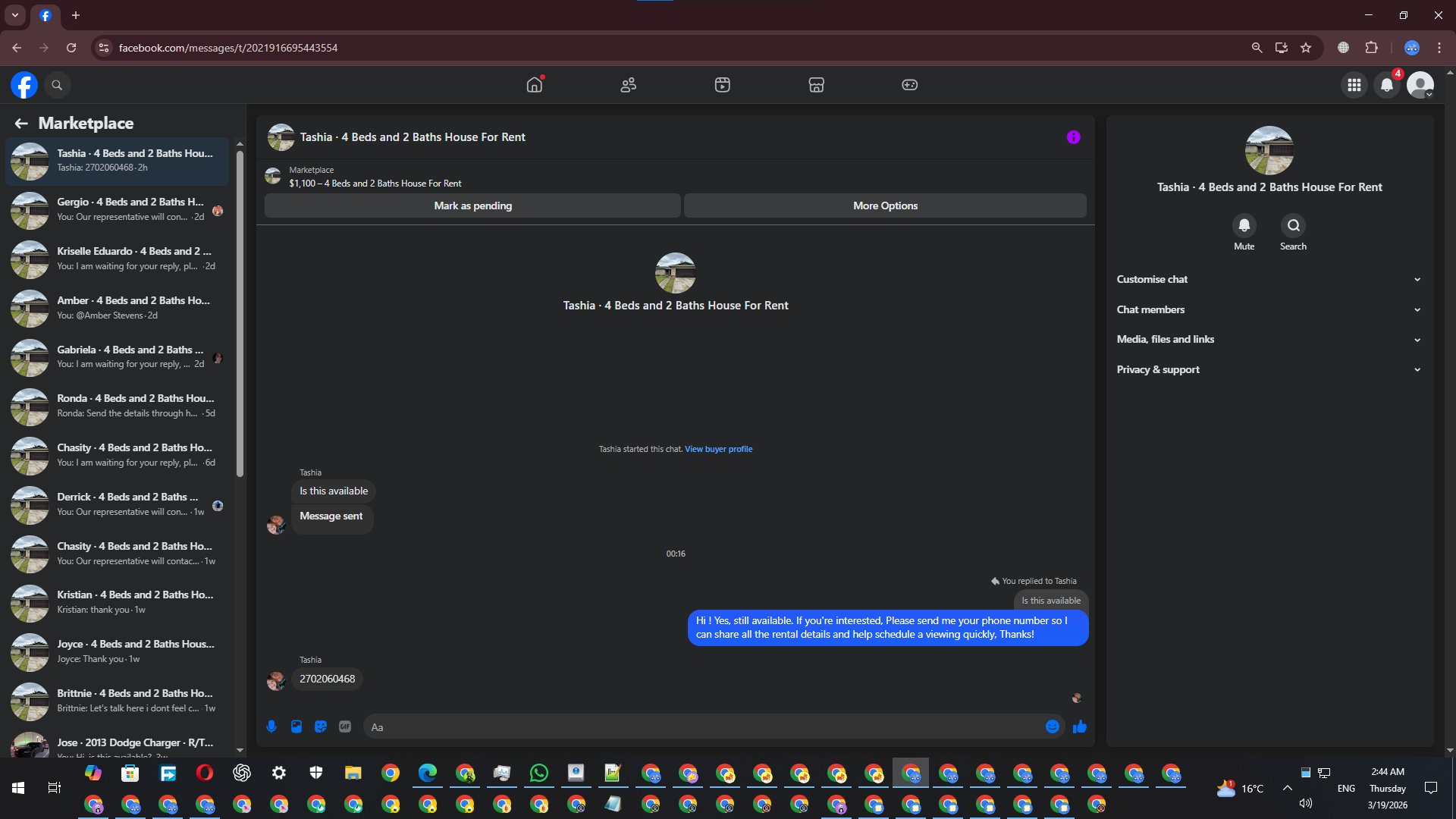This screenshot has width=1456, height=819.
Task: Open the Facebook apps grid menu
Action: 1354,85
